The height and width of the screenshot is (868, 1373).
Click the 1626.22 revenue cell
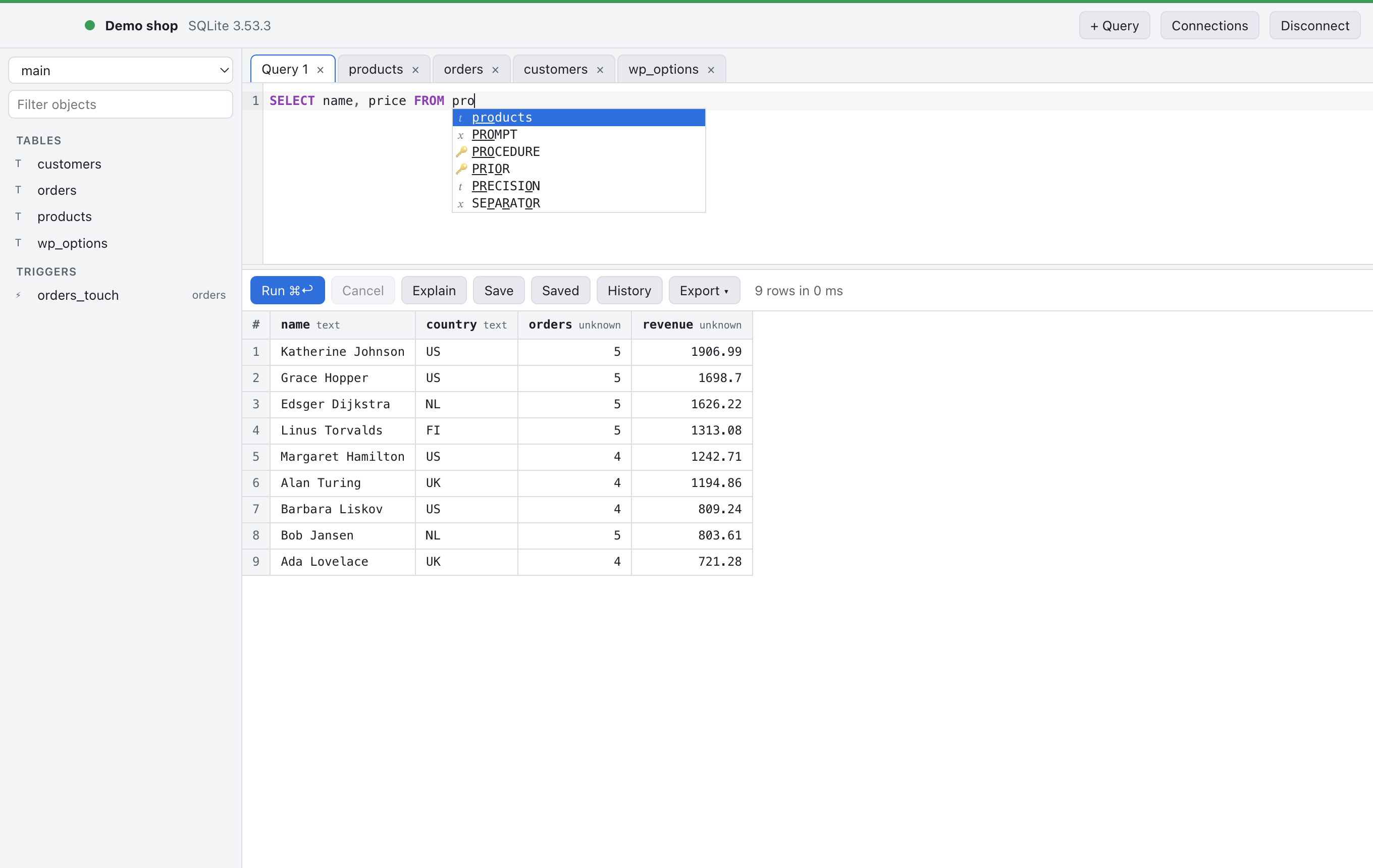(x=692, y=404)
